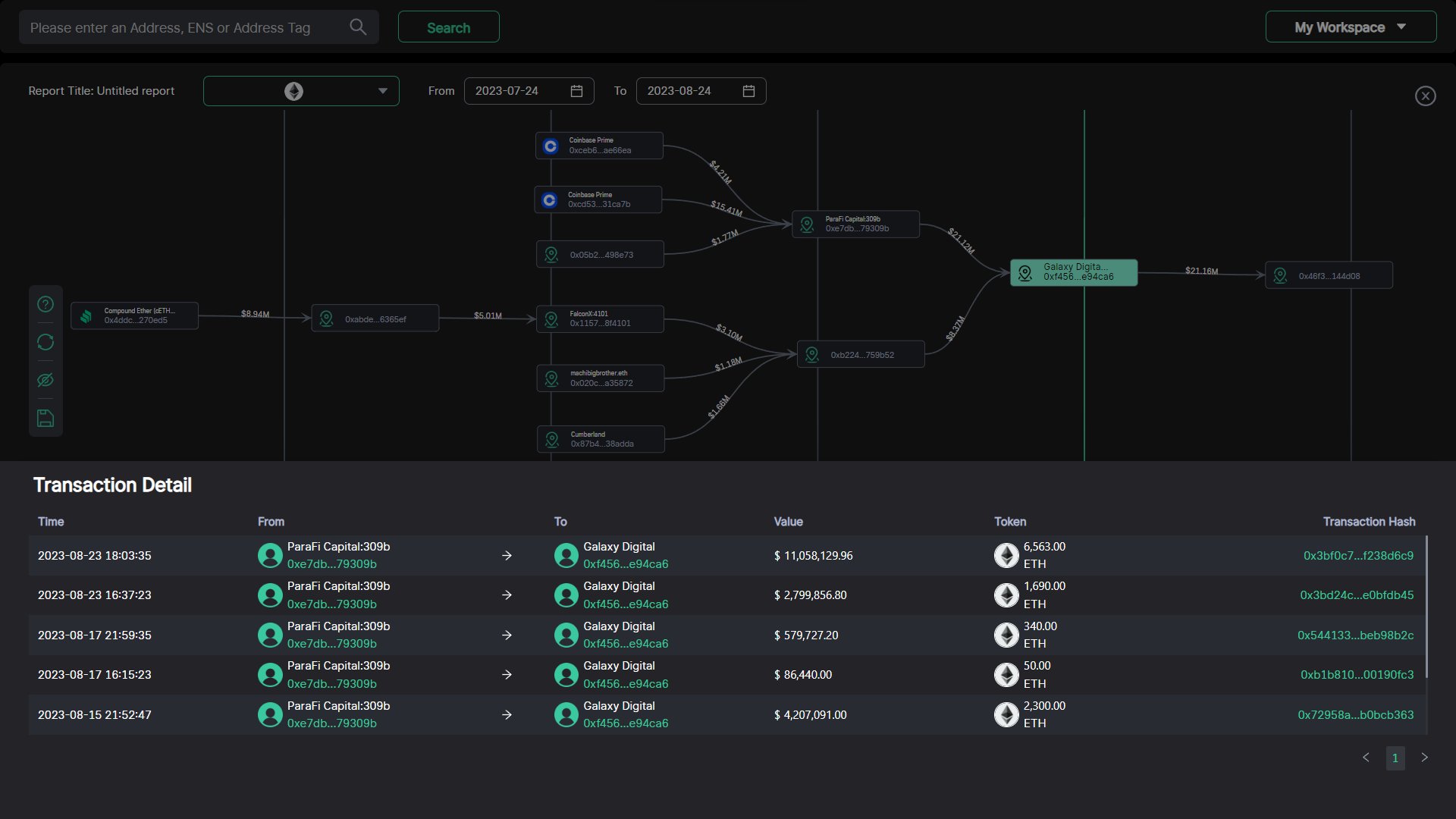Click ETH token icon in 50.00 row

coord(1006,675)
